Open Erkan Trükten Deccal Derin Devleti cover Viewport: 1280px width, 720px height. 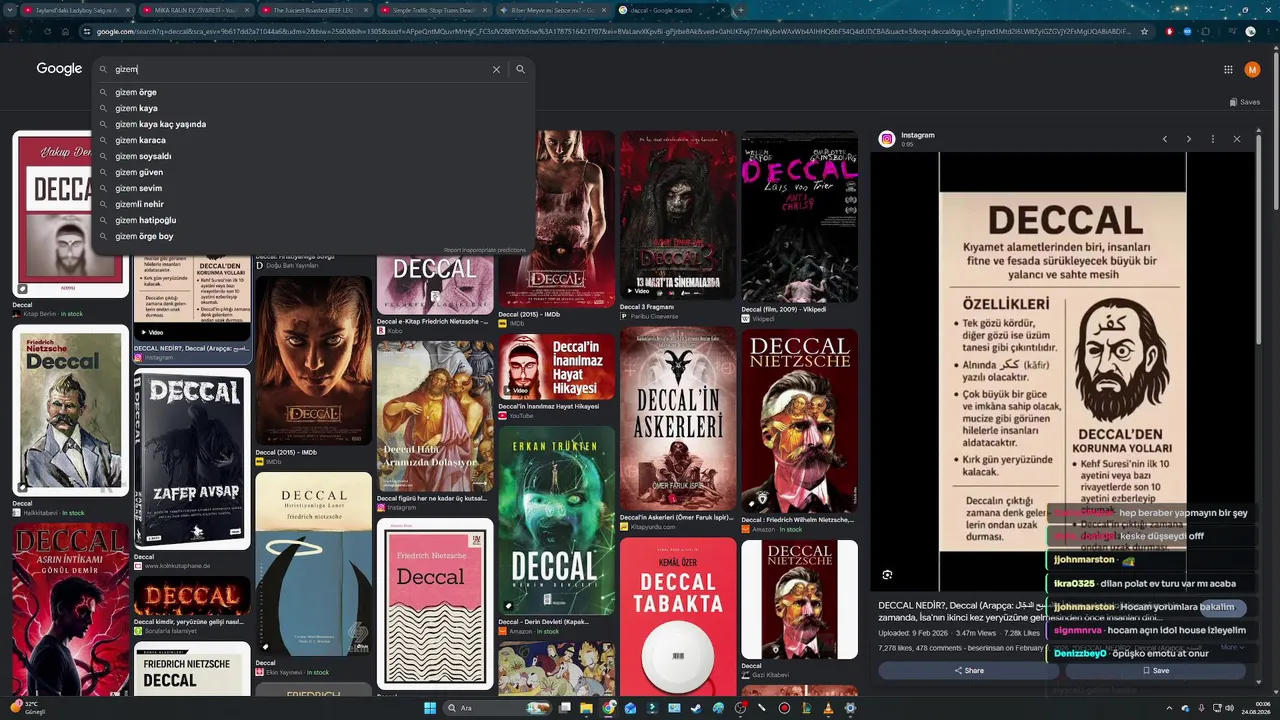(x=557, y=521)
